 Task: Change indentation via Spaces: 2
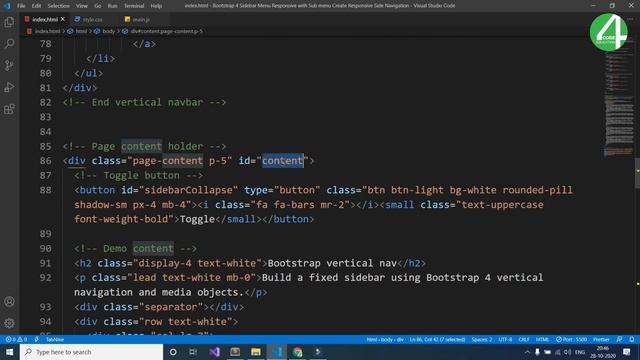tap(482, 340)
